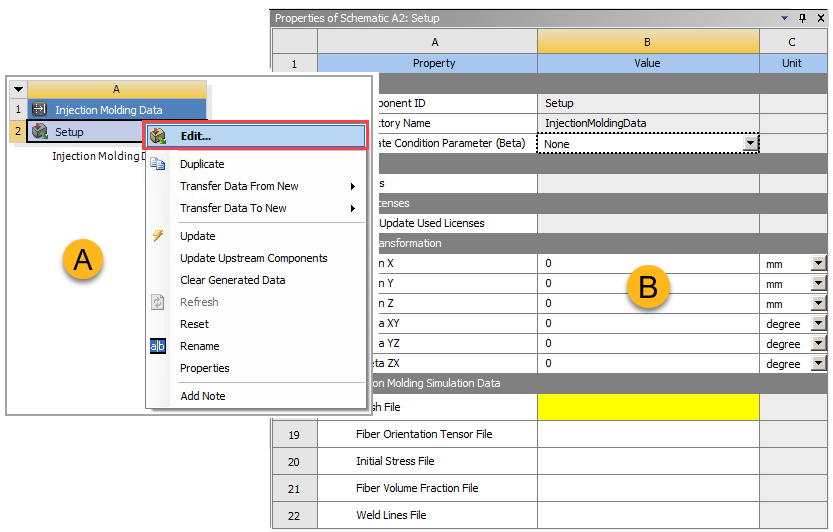Select Update Upstream Components
This screenshot has height=532, width=833.
[256, 258]
